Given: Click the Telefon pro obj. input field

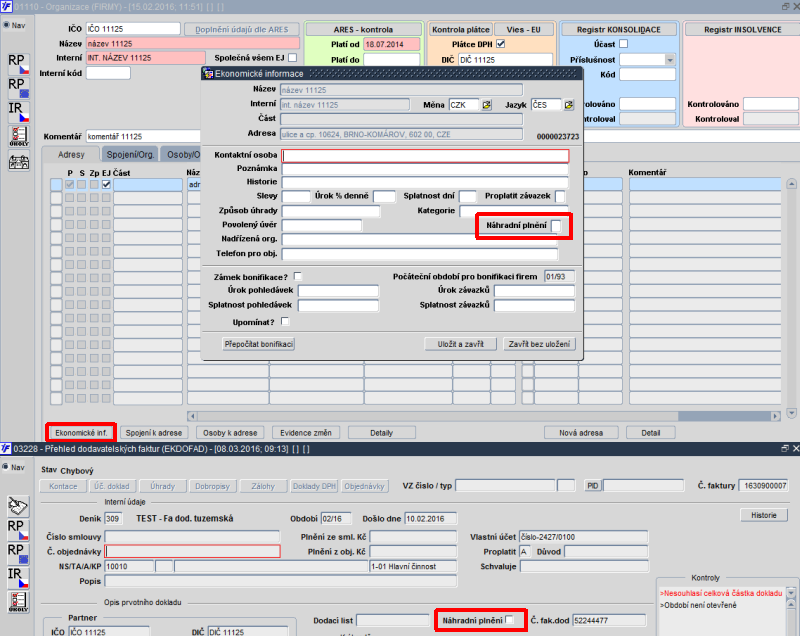Looking at the screenshot, I should point(419,253).
